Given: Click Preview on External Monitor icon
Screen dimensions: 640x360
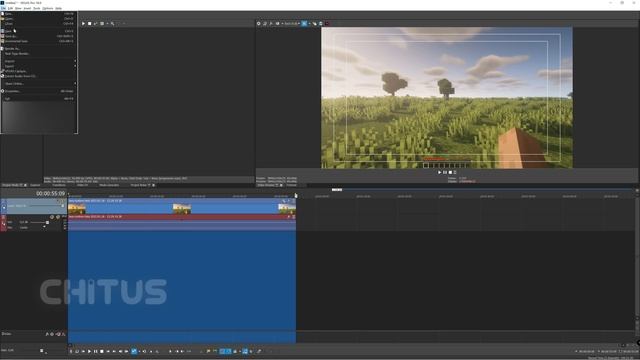Looking at the screenshot, I should click(264, 24).
